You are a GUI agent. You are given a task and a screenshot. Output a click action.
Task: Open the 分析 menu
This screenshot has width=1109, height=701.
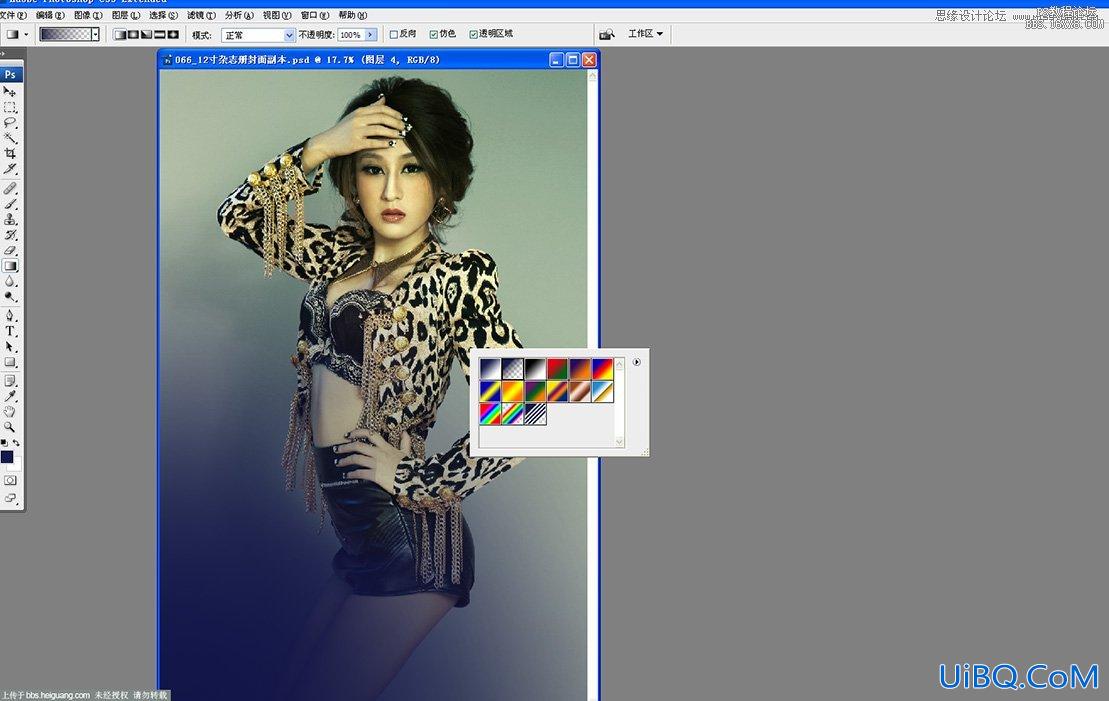[238, 15]
